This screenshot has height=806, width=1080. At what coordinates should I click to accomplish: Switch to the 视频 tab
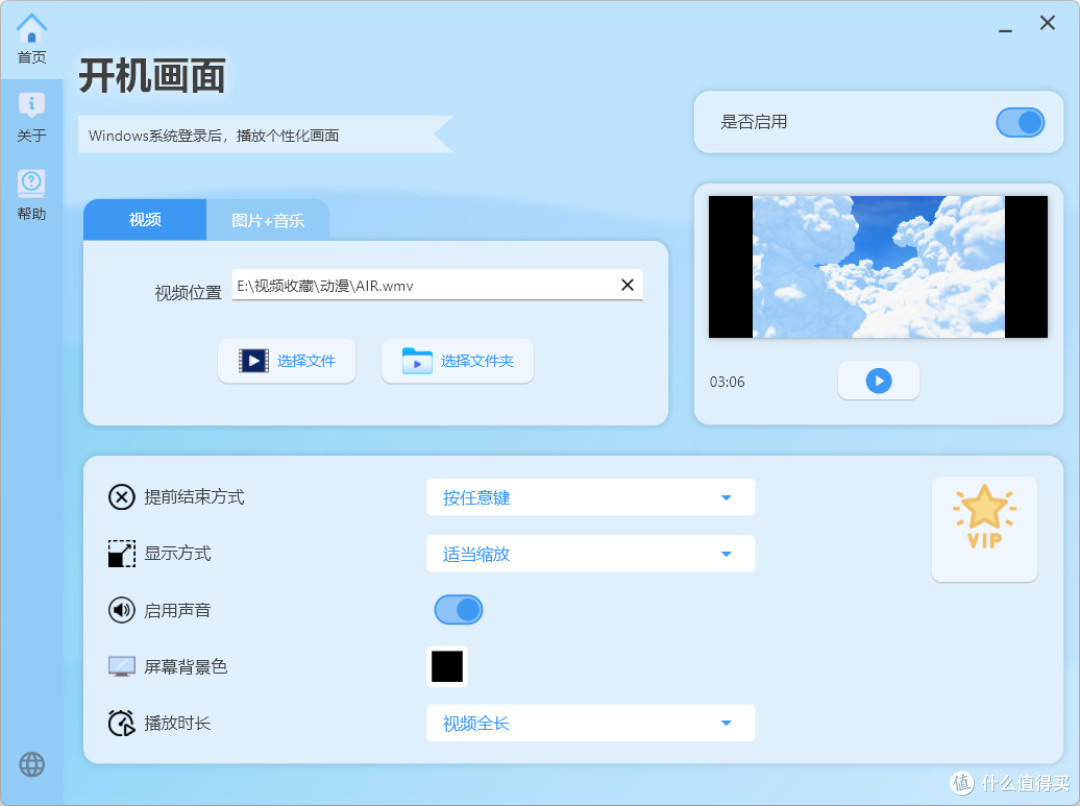[x=145, y=220]
